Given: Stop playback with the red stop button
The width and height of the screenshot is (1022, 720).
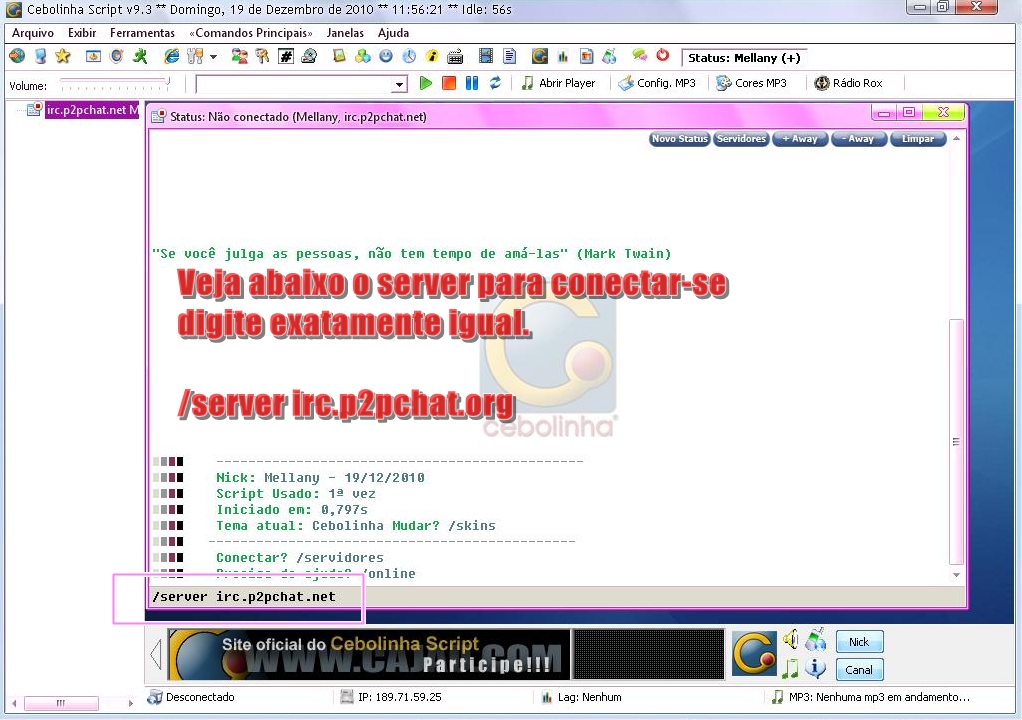Looking at the screenshot, I should click(448, 83).
